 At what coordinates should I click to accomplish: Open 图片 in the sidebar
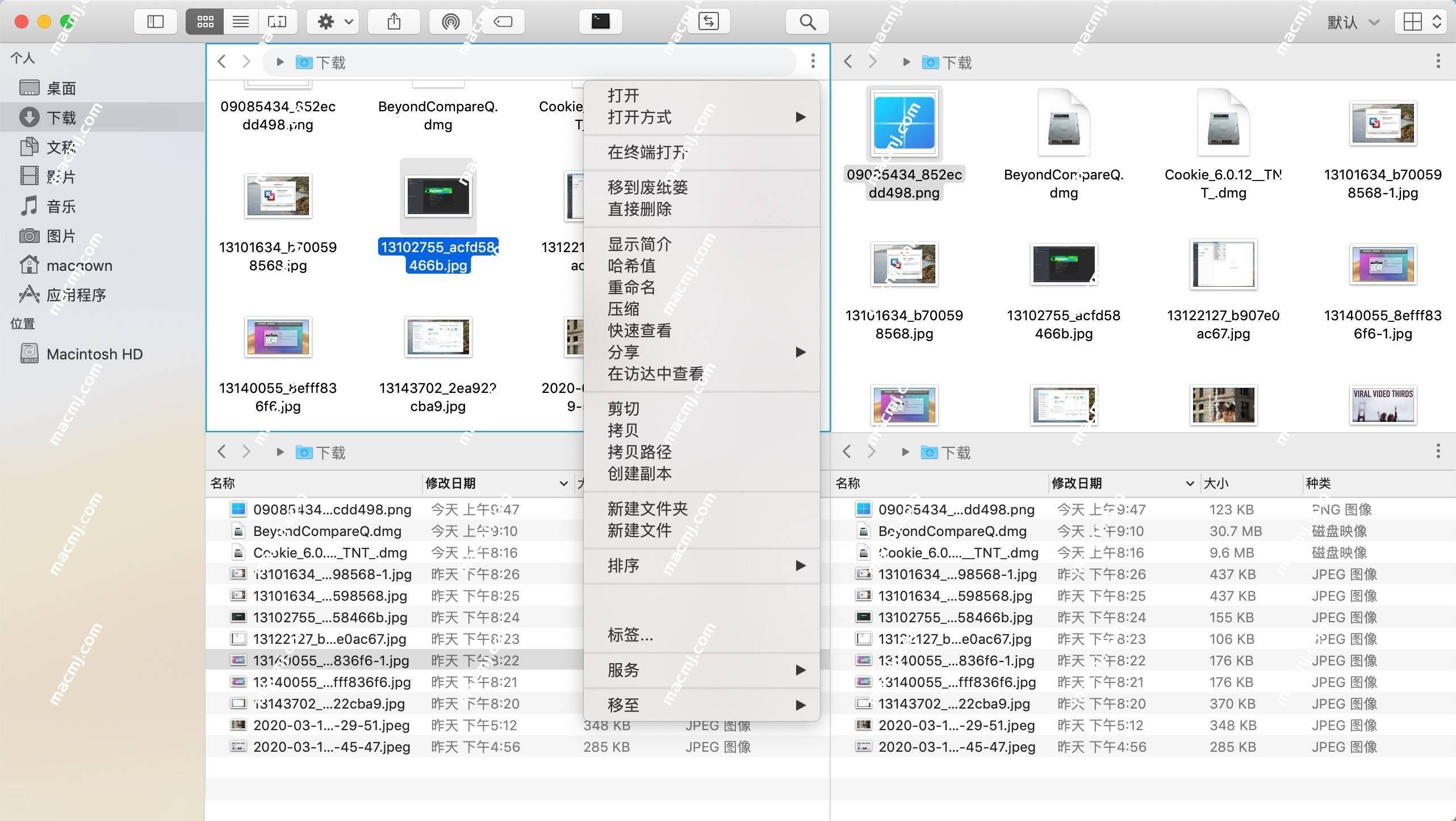[x=102, y=236]
